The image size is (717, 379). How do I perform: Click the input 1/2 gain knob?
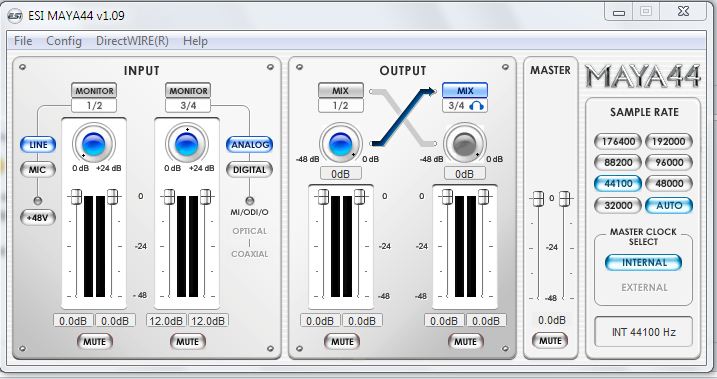pos(94,144)
